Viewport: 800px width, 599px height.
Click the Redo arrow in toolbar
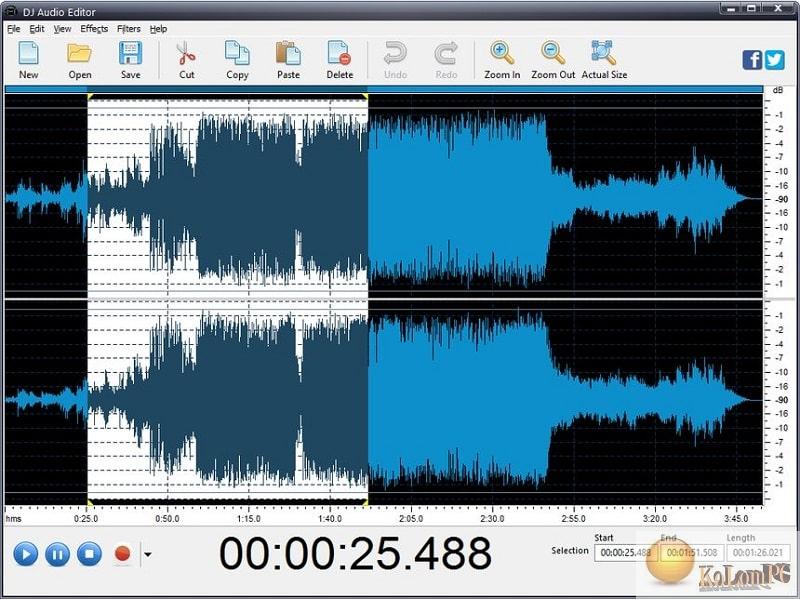446,60
